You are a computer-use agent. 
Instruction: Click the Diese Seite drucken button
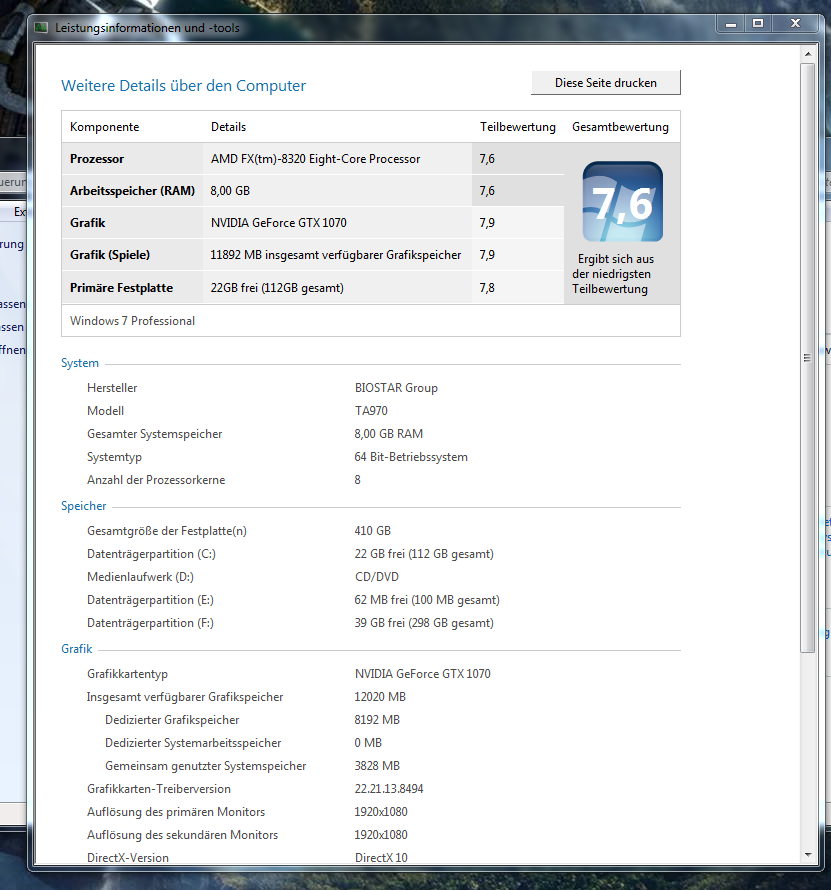(x=606, y=83)
